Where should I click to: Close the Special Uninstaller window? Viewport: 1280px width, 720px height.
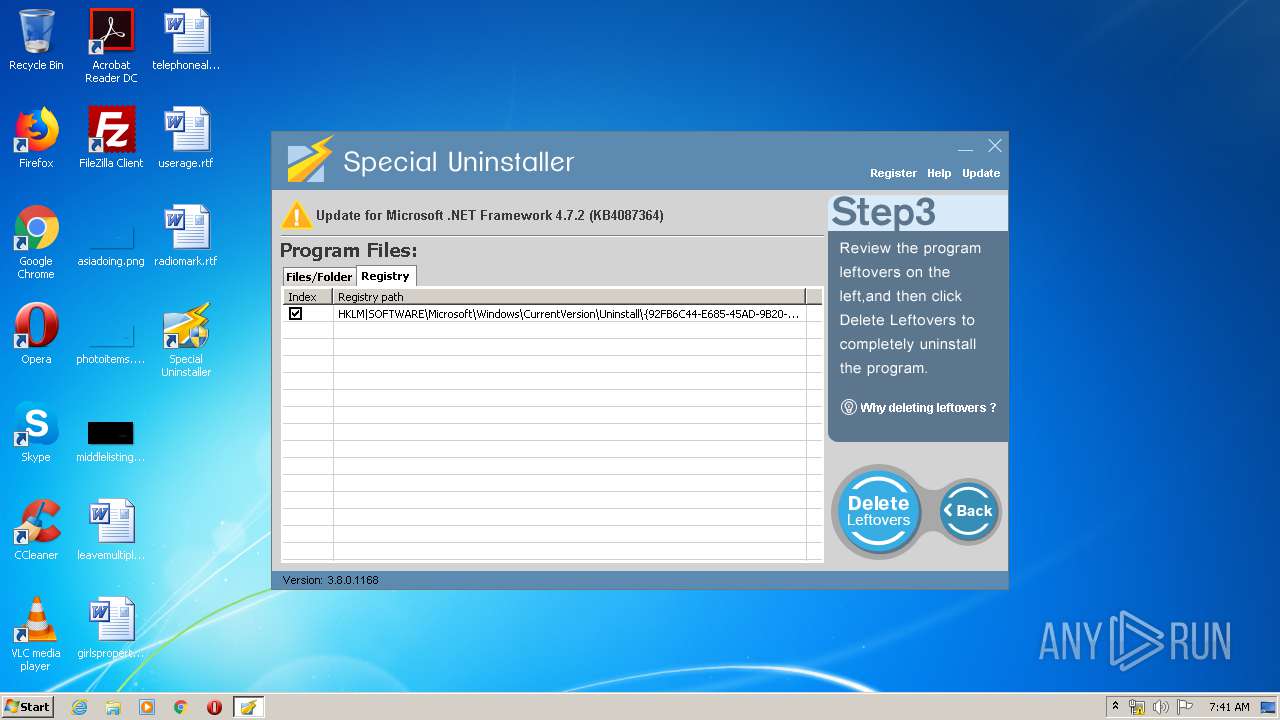pos(995,146)
